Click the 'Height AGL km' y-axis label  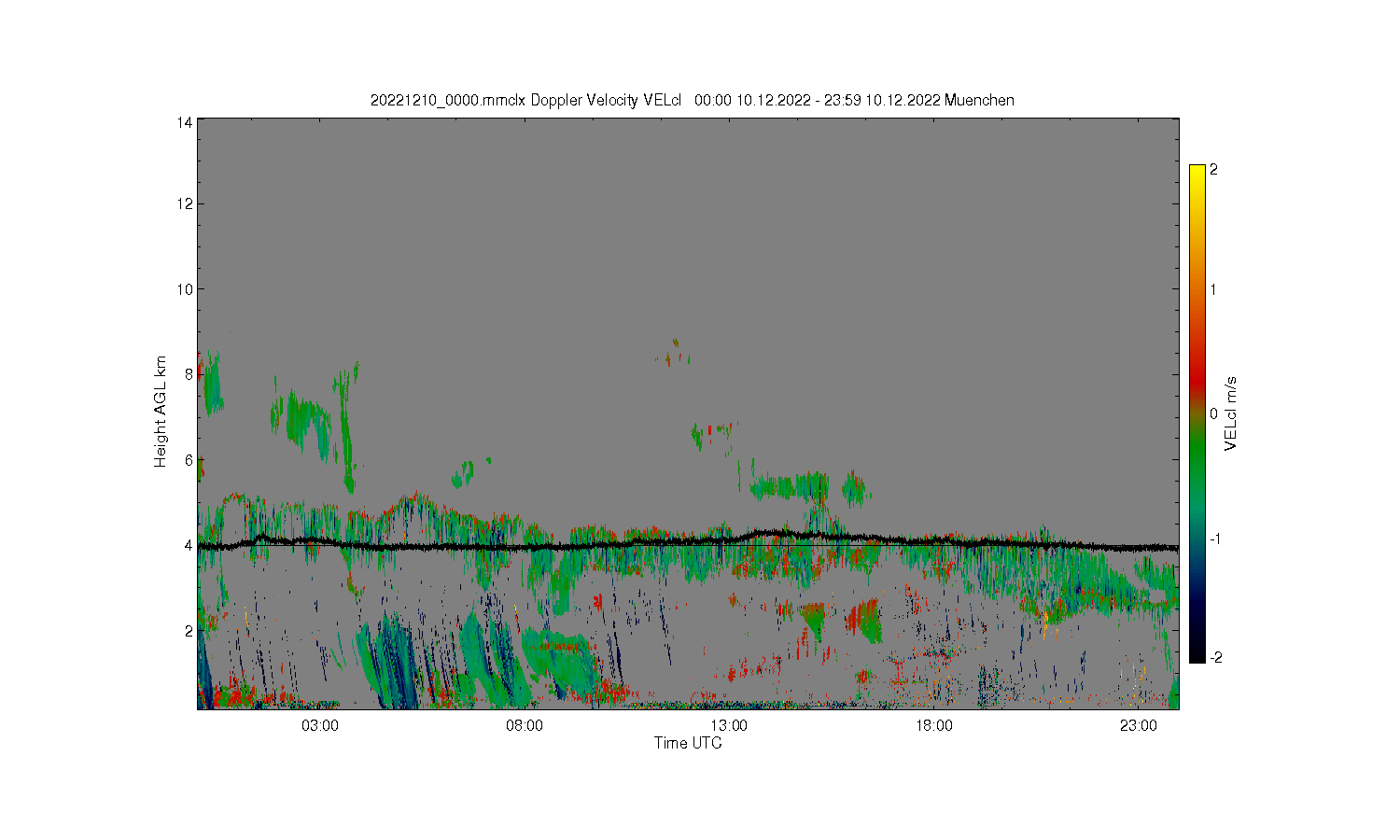point(161,412)
